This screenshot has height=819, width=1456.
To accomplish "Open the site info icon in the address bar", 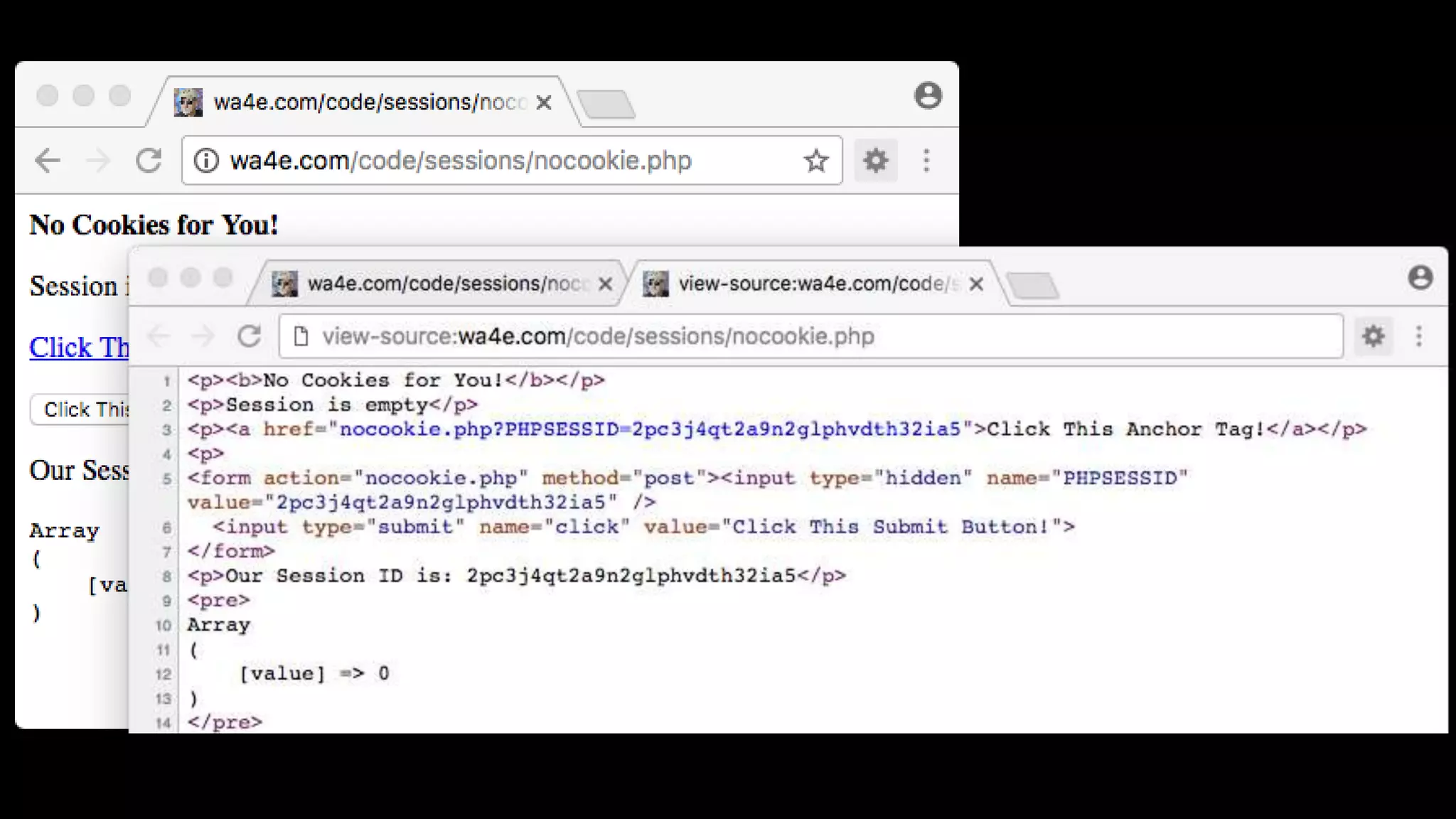I will coord(206,161).
